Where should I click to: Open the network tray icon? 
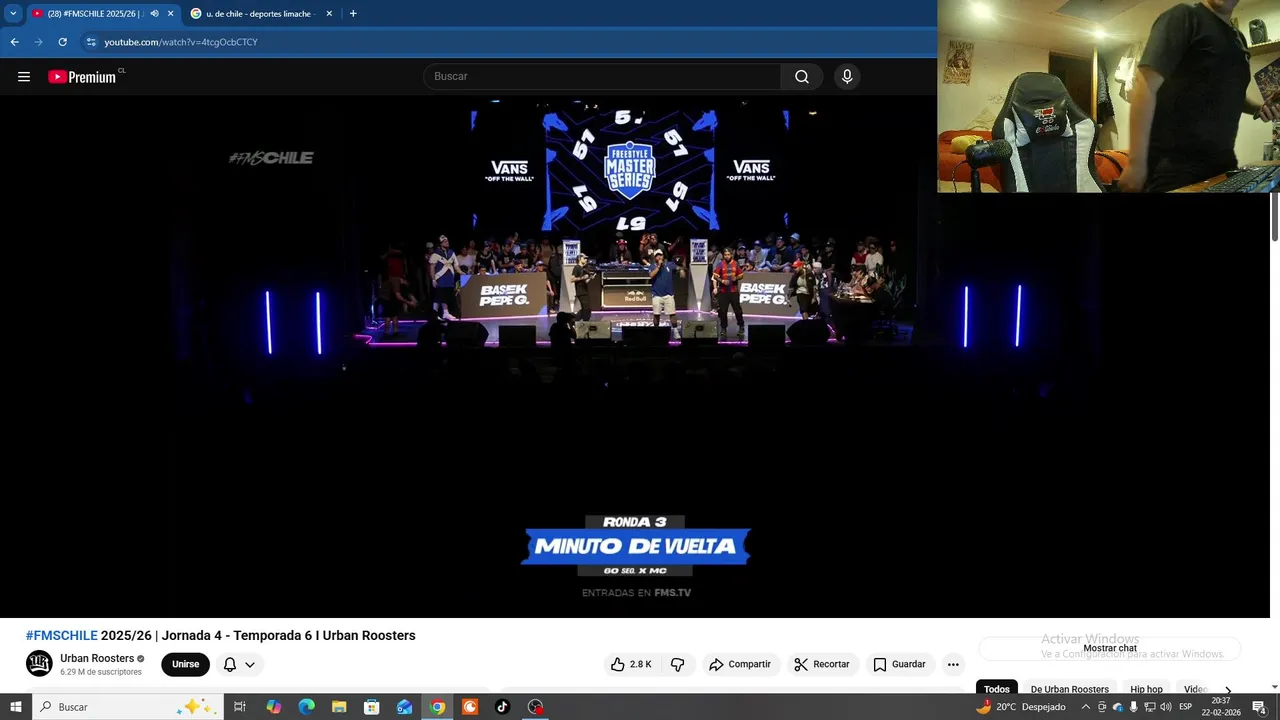coord(1149,707)
